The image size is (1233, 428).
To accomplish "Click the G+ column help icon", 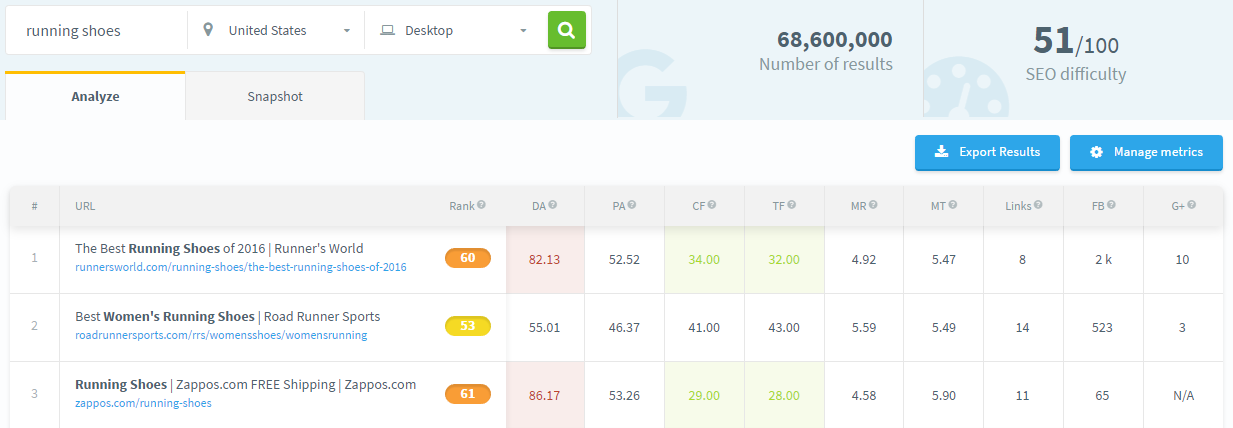I will (1191, 205).
